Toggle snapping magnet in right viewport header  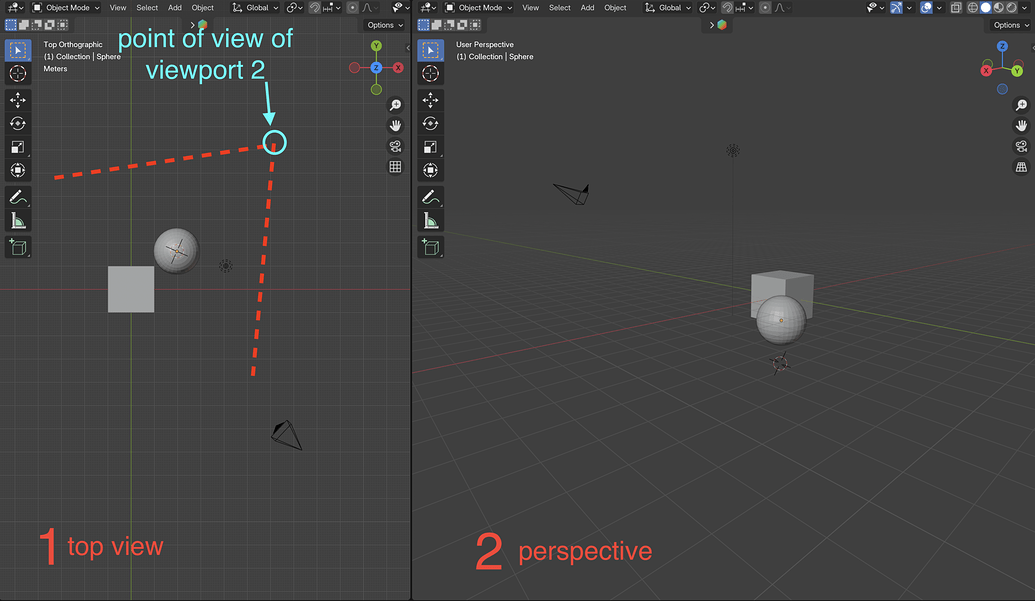[727, 8]
